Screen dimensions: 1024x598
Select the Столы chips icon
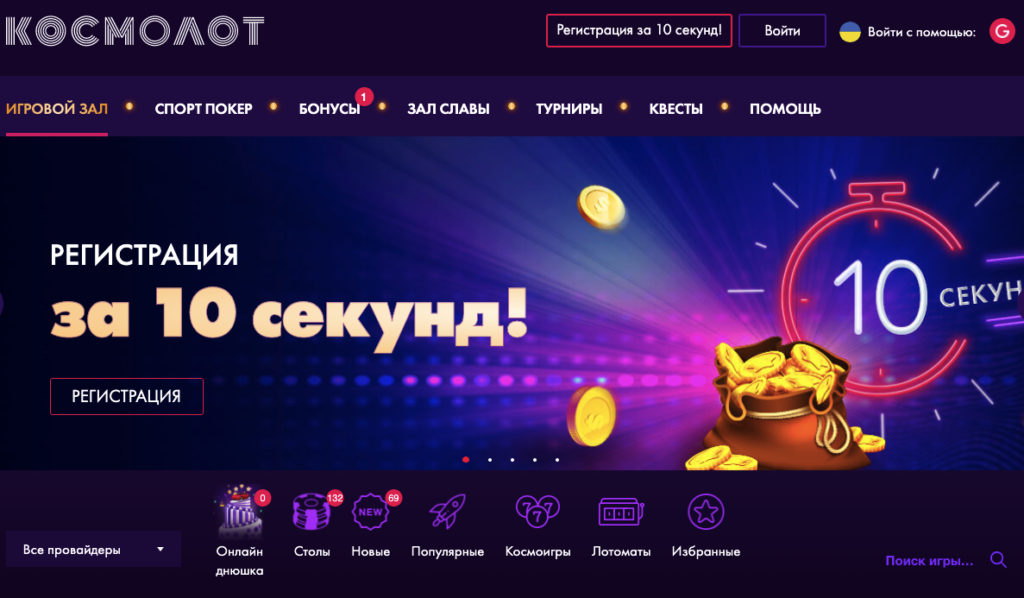pos(312,511)
